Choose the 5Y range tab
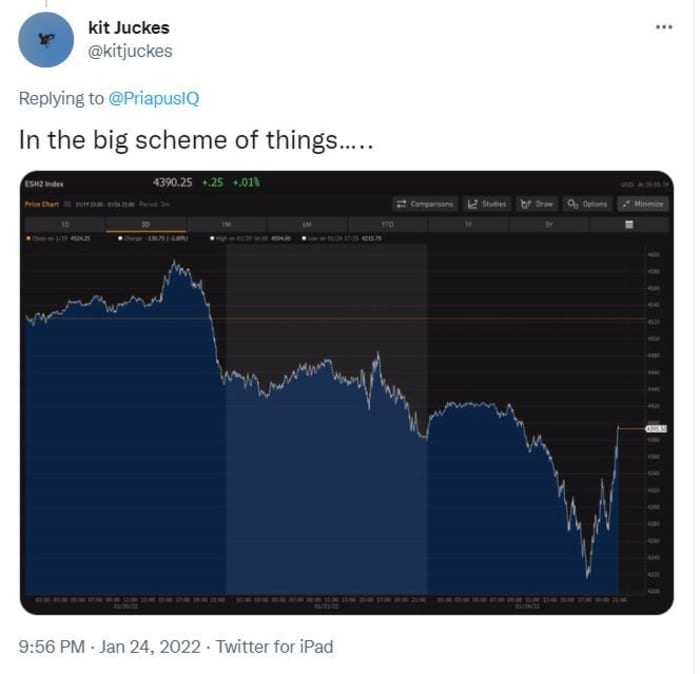 tap(547, 225)
